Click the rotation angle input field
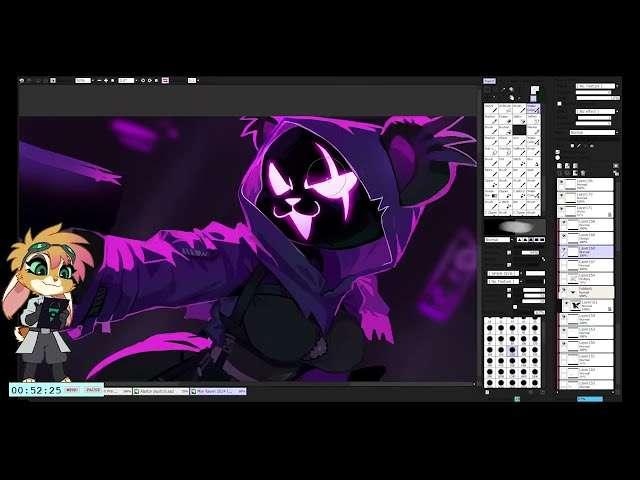The width and height of the screenshot is (640, 480). (x=126, y=80)
